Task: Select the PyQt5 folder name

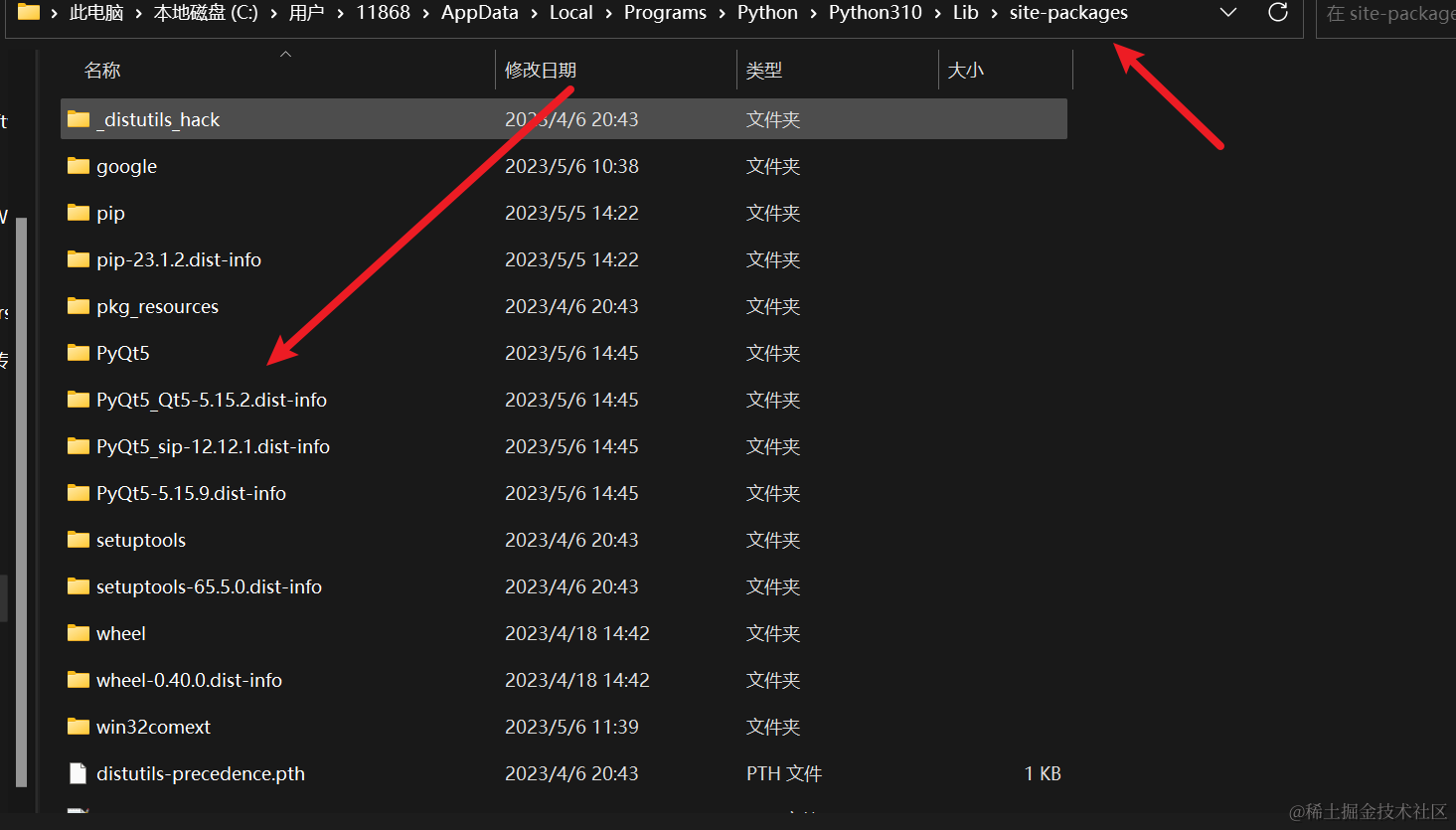Action: tap(123, 353)
